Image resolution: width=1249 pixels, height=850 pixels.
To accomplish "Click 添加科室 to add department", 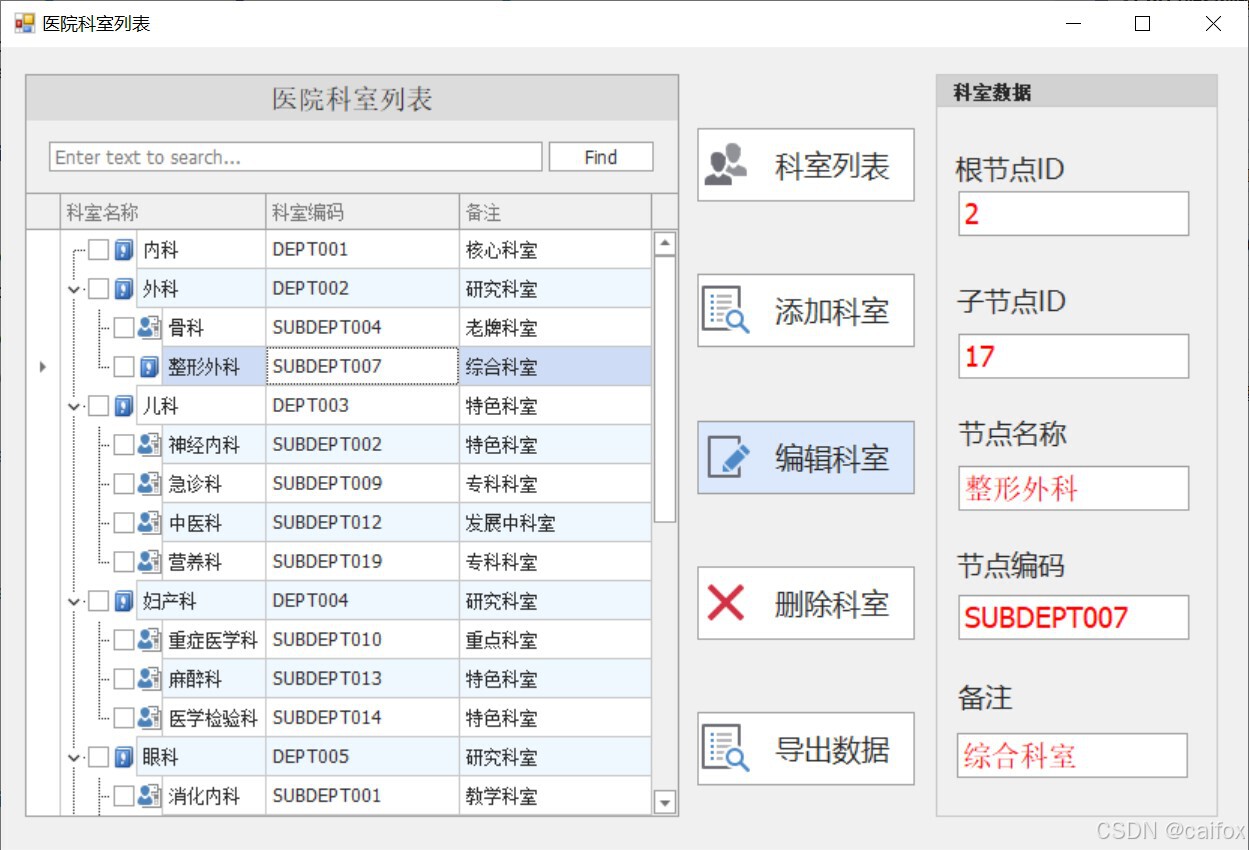I will [x=806, y=311].
